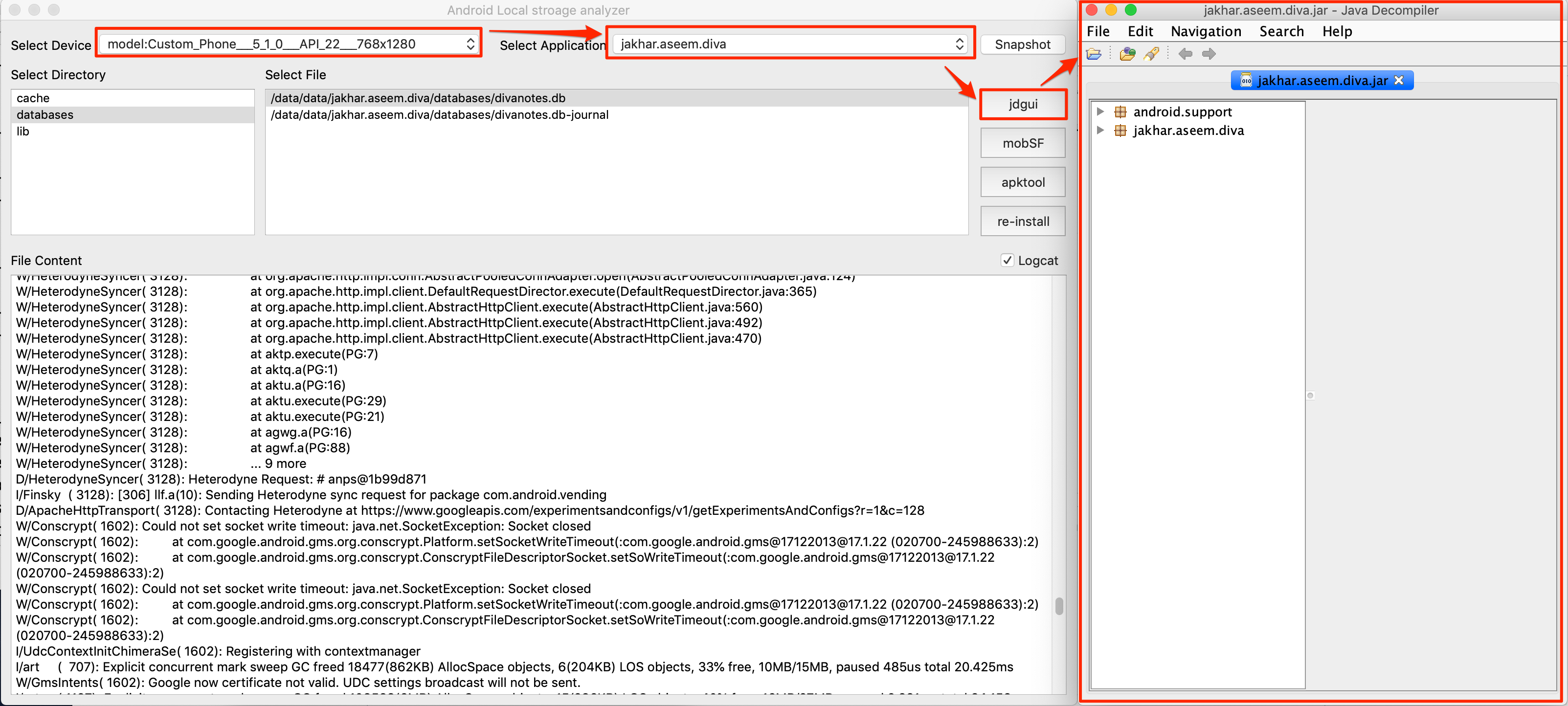
Task: Click the android.support package icon
Action: pyautogui.click(x=1120, y=112)
